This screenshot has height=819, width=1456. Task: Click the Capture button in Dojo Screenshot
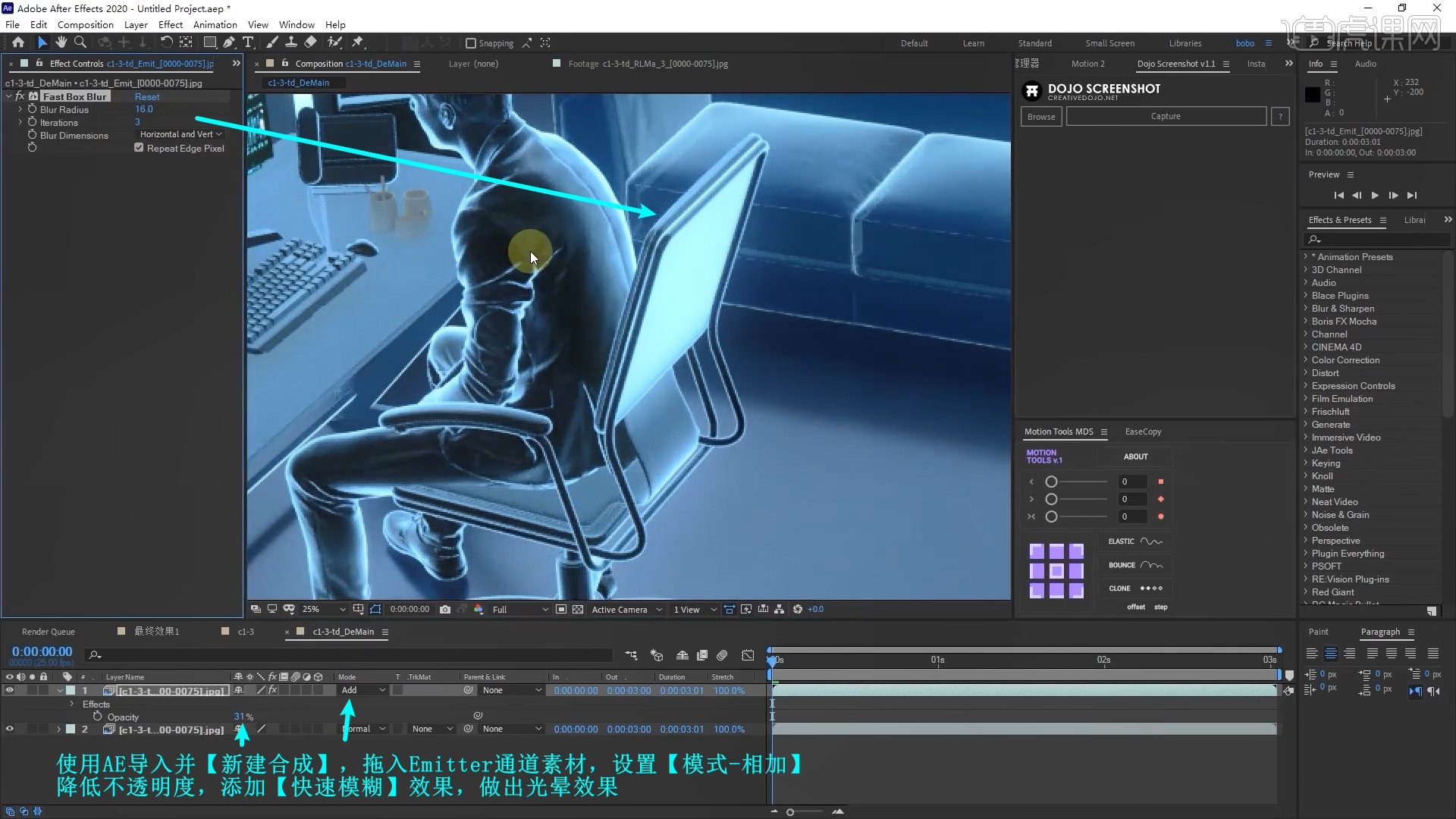(x=1165, y=115)
